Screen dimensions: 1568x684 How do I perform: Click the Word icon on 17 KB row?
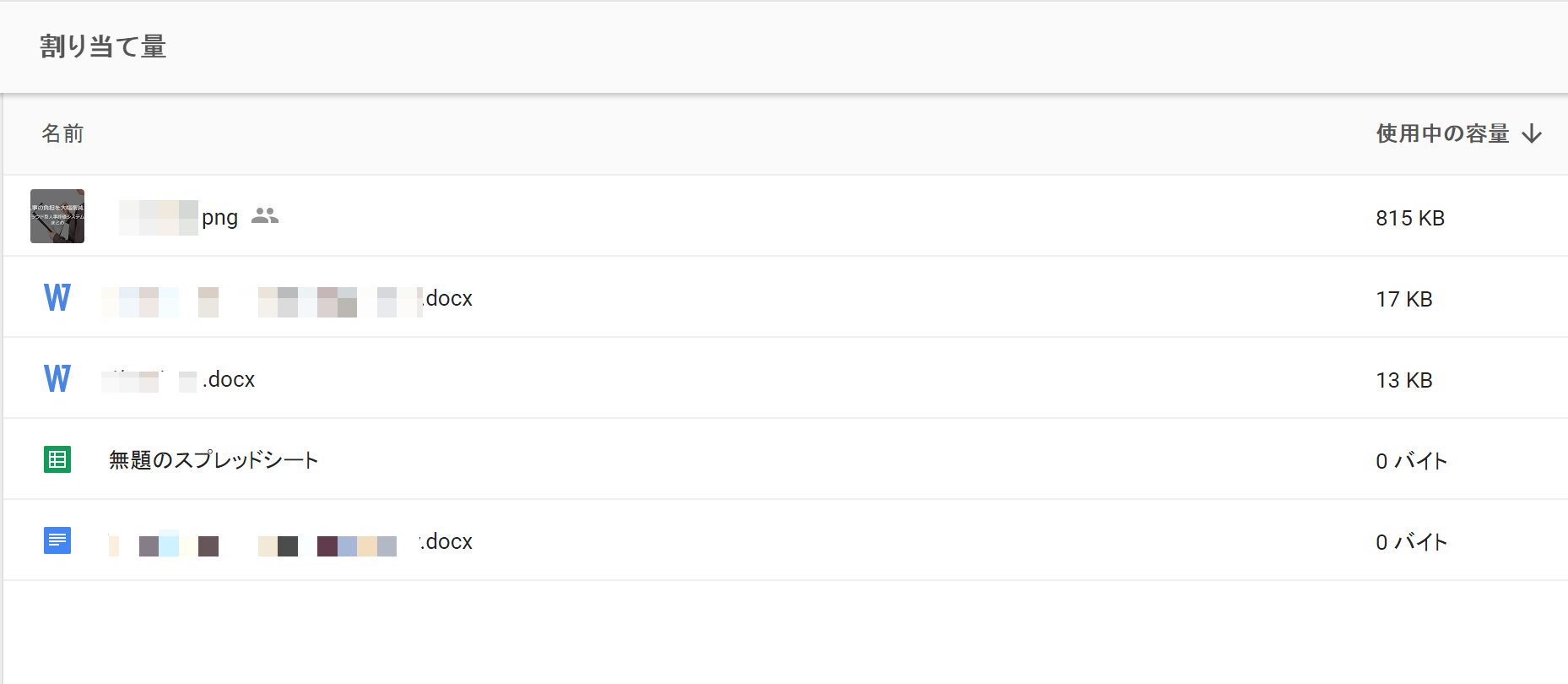pos(57,297)
